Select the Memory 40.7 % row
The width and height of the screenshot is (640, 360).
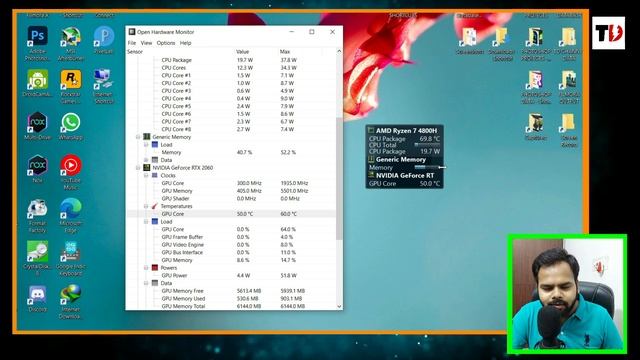pos(231,152)
